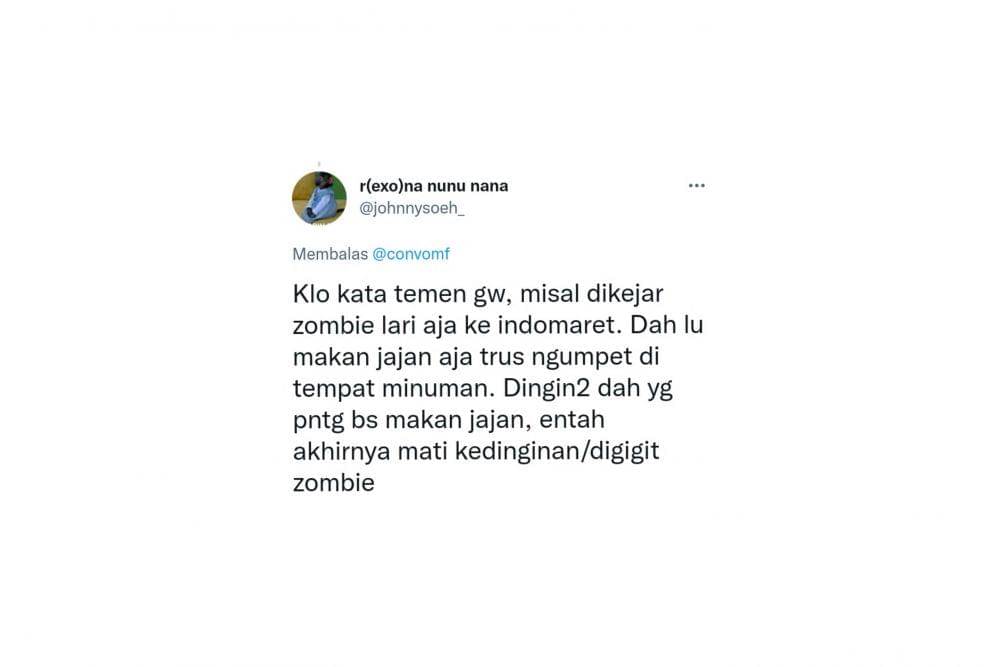Click the word dikejar in the tweet
This screenshot has width=1000, height=667.
click(x=624, y=294)
